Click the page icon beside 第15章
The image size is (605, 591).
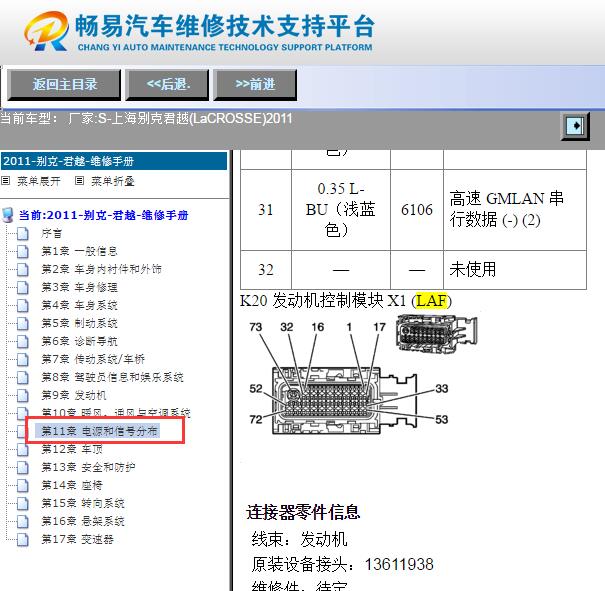tap(23, 503)
